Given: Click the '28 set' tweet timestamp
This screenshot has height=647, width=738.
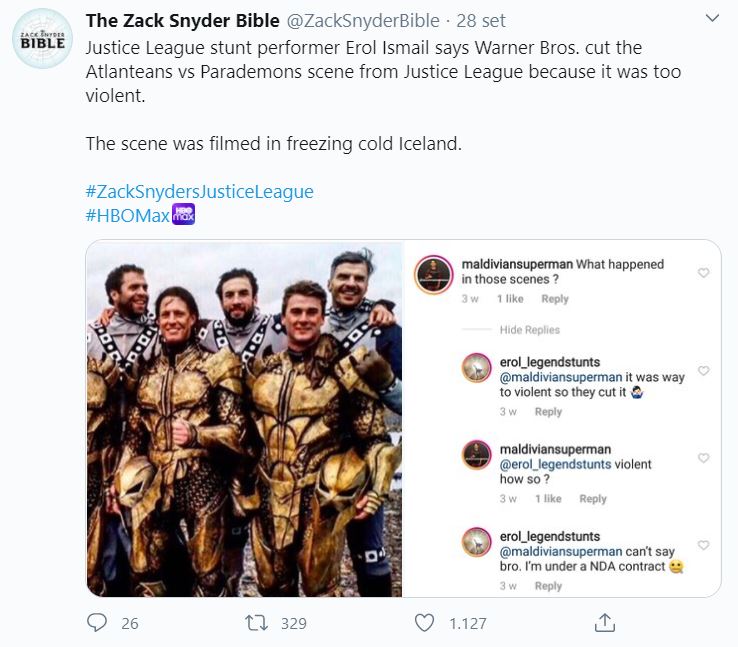Looking at the screenshot, I should pos(481,21).
